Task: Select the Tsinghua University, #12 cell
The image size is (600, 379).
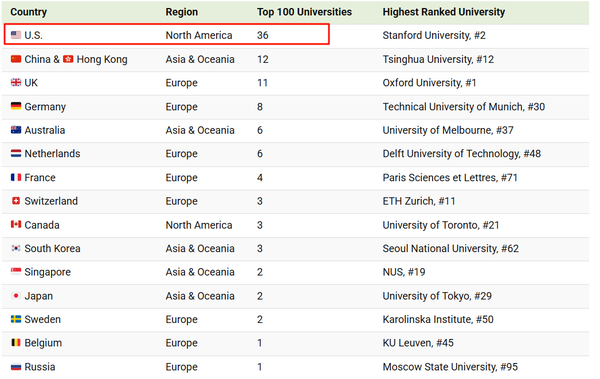Action: (438, 59)
